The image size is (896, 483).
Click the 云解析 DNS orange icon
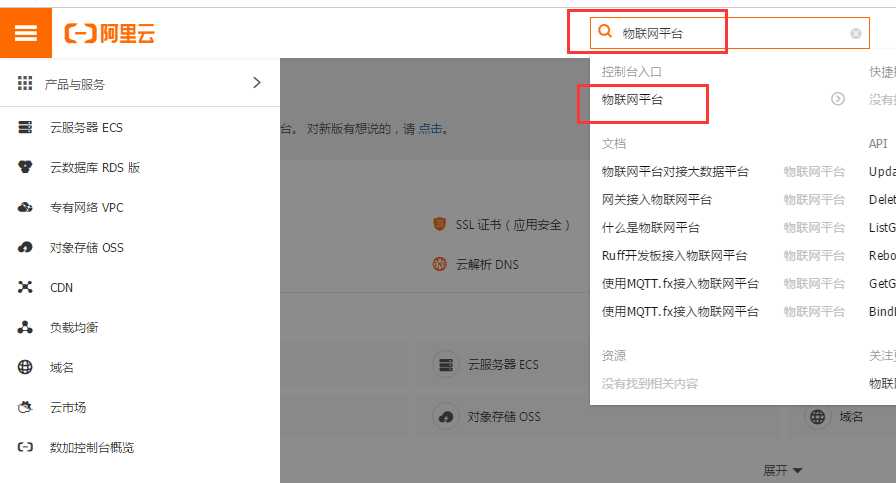point(439,264)
